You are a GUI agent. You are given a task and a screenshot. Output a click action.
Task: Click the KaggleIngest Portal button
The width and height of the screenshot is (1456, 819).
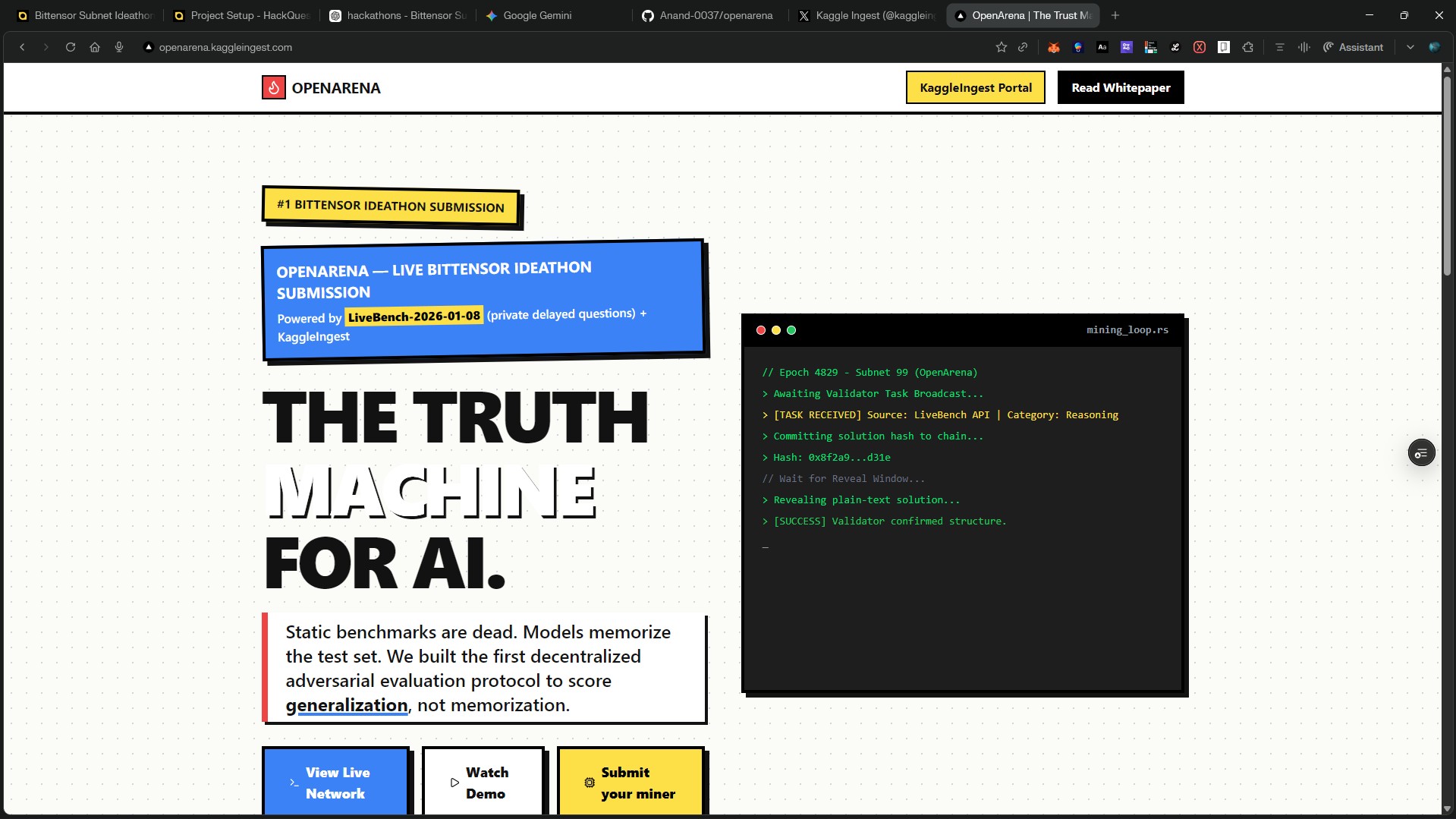pyautogui.click(x=975, y=87)
